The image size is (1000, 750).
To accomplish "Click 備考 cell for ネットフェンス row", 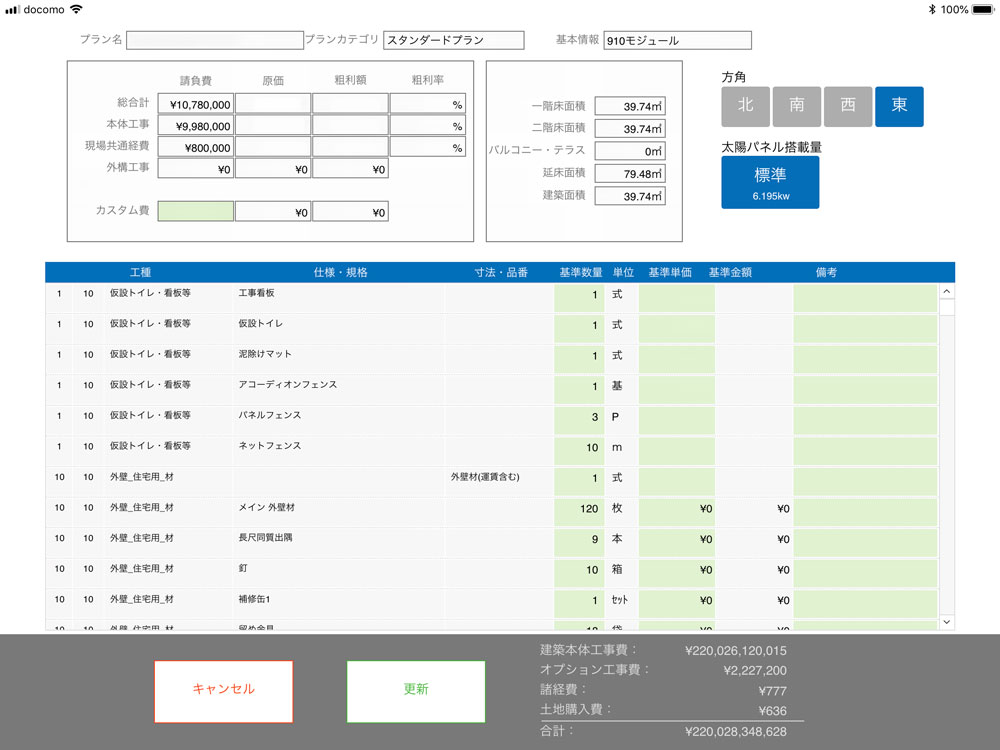I will point(865,451).
